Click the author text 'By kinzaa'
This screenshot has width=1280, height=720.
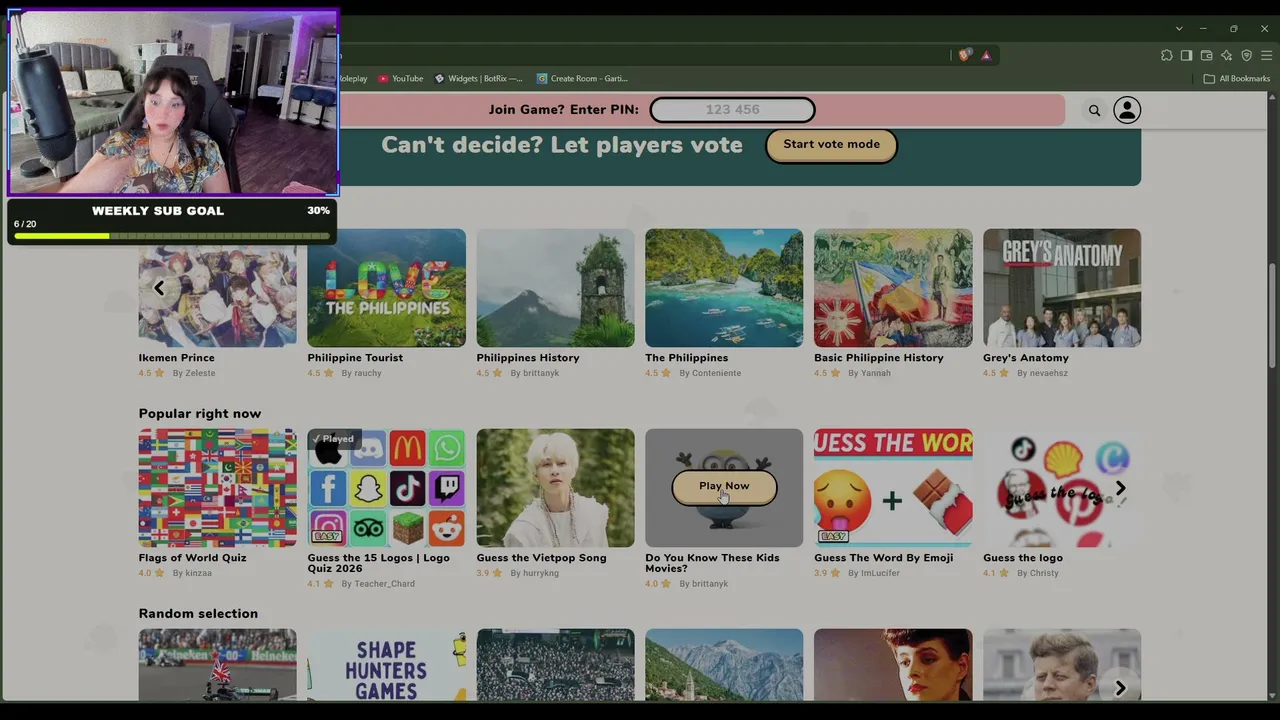pos(193,574)
